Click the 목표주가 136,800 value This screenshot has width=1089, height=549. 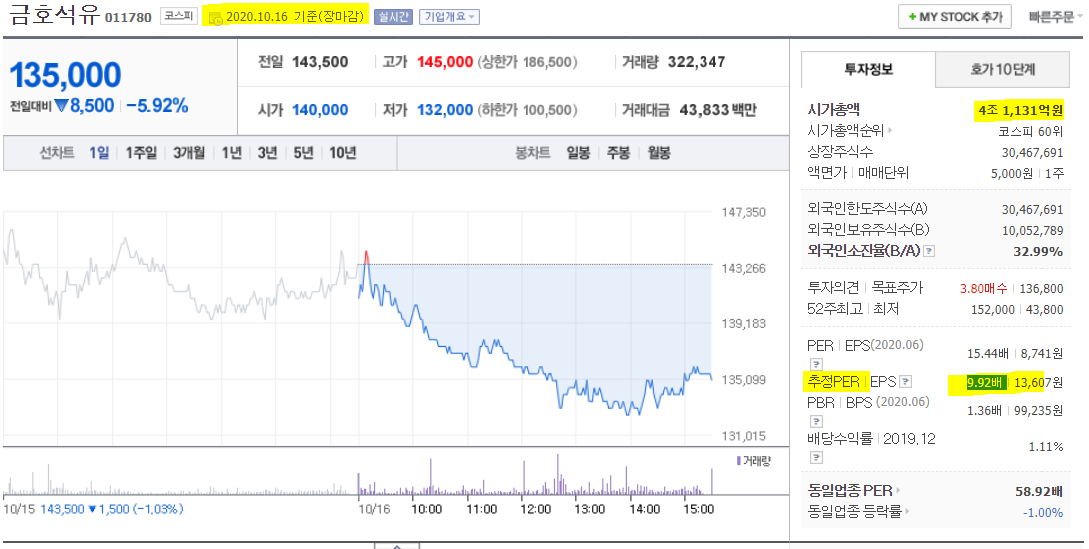pyautogui.click(x=1042, y=288)
